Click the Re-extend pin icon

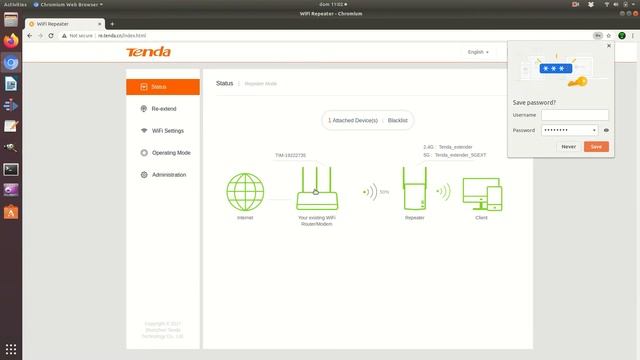[x=144, y=109]
